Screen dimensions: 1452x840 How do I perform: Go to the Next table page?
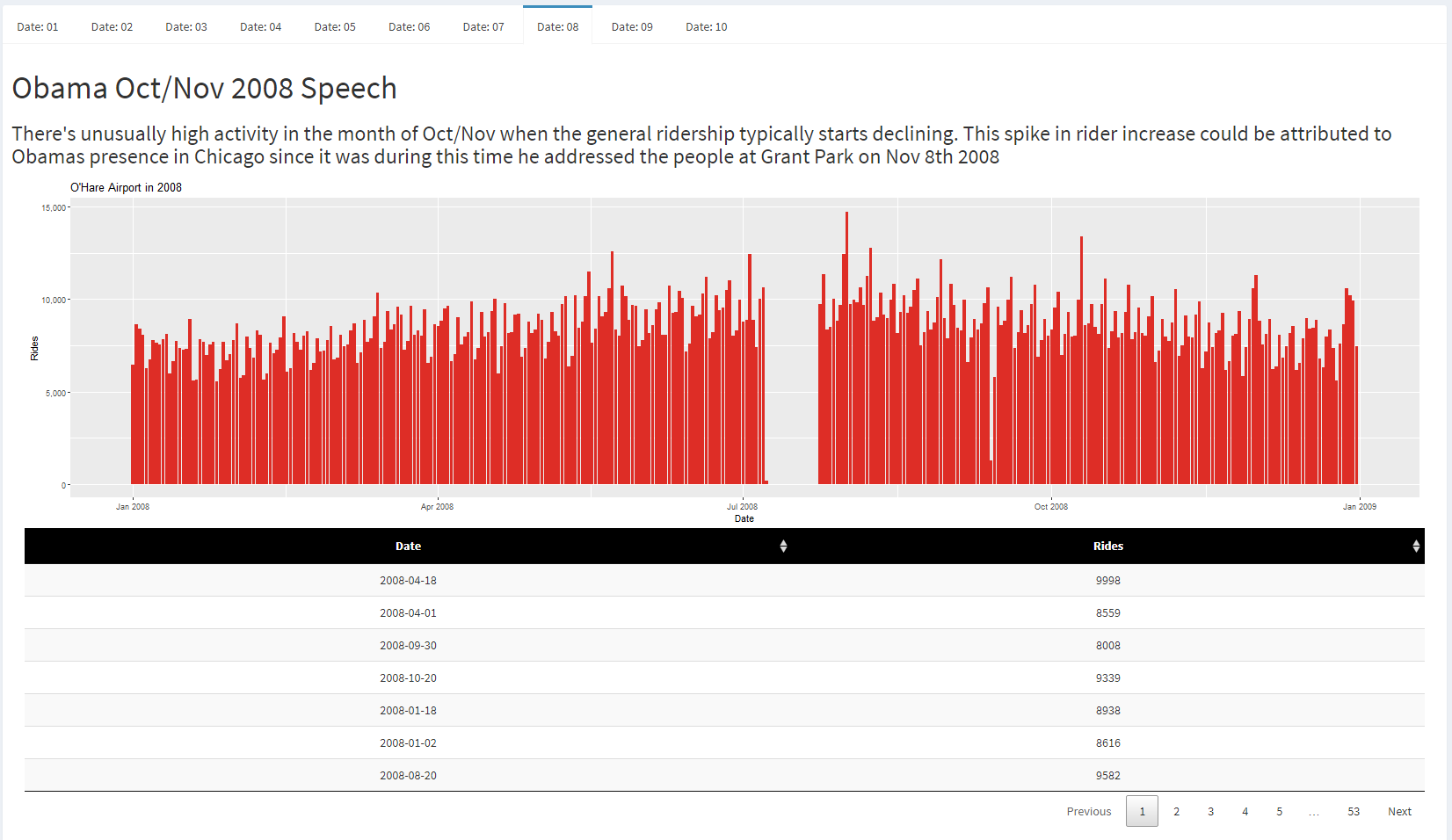(1399, 811)
